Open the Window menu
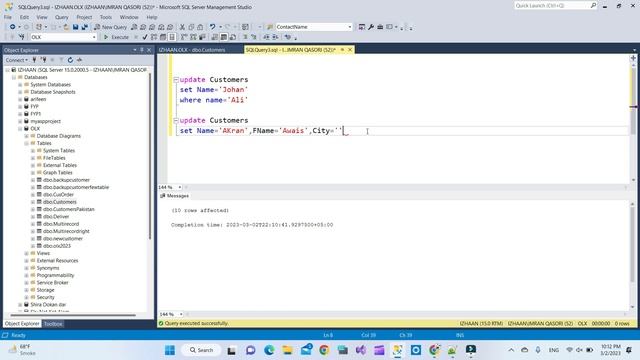The height and width of the screenshot is (360, 640). click(x=129, y=17)
